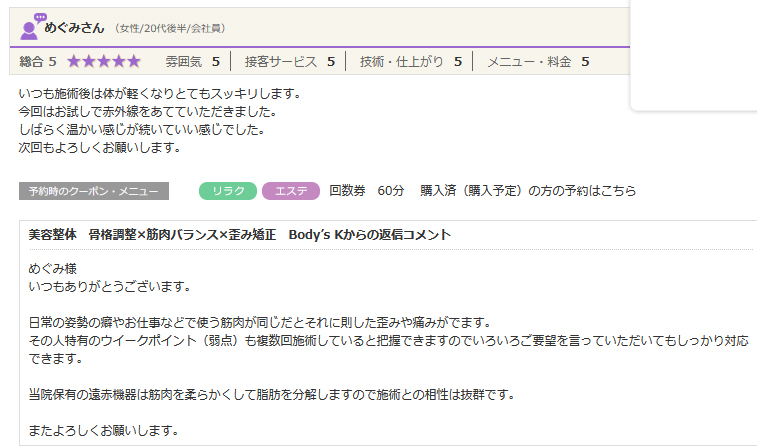Image resolution: width=757 pixels, height=447 pixels.
Task: Open reviewer めぐみさん's name
Action: click(75, 27)
